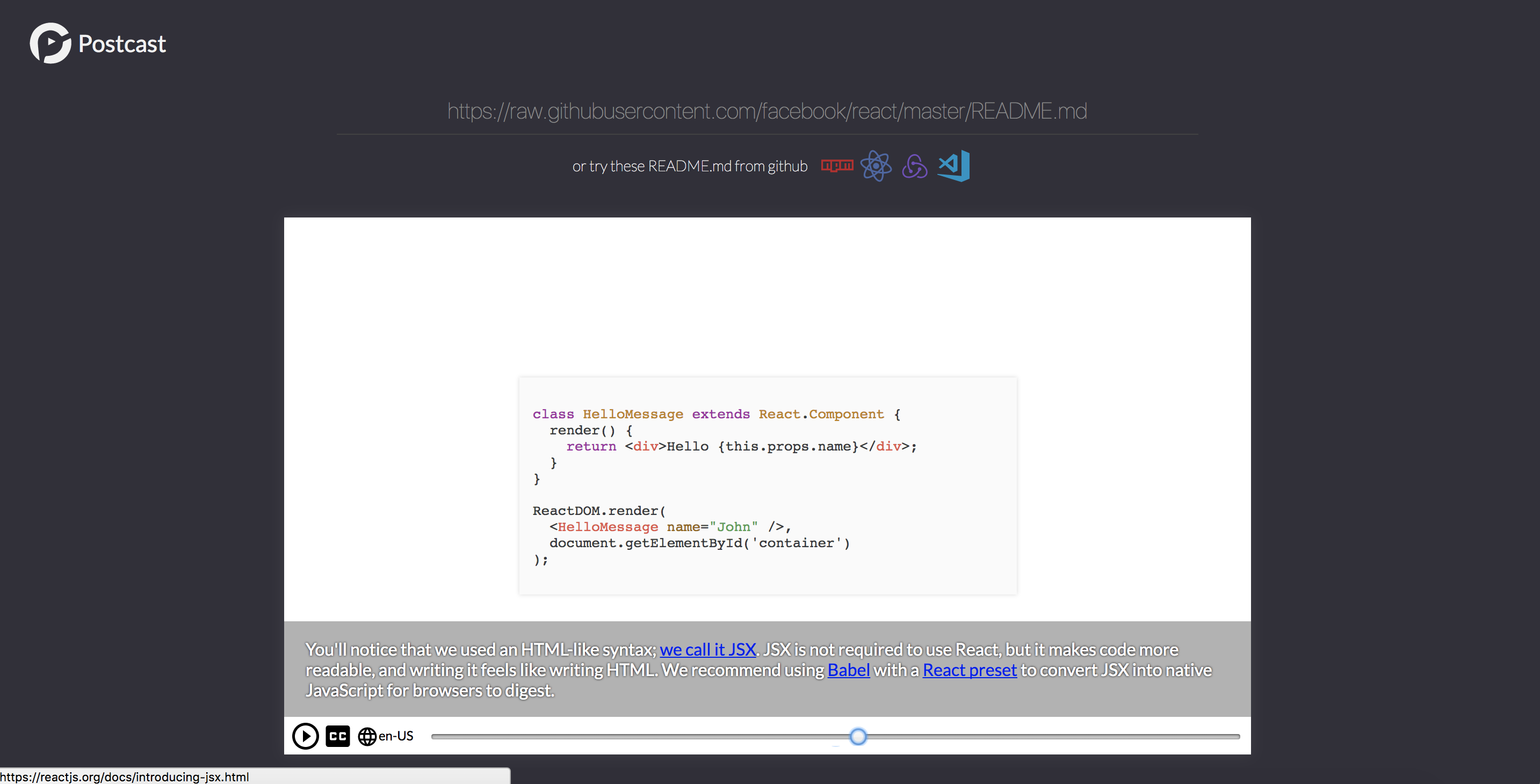Open the en-US language selector

[396, 736]
